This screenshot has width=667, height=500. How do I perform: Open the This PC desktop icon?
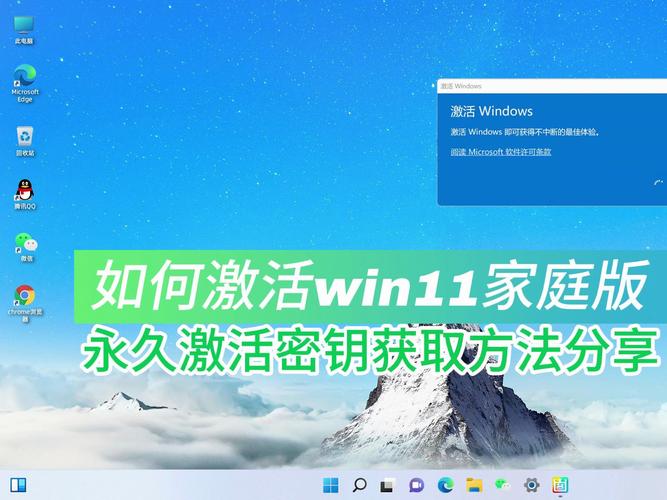[x=24, y=30]
